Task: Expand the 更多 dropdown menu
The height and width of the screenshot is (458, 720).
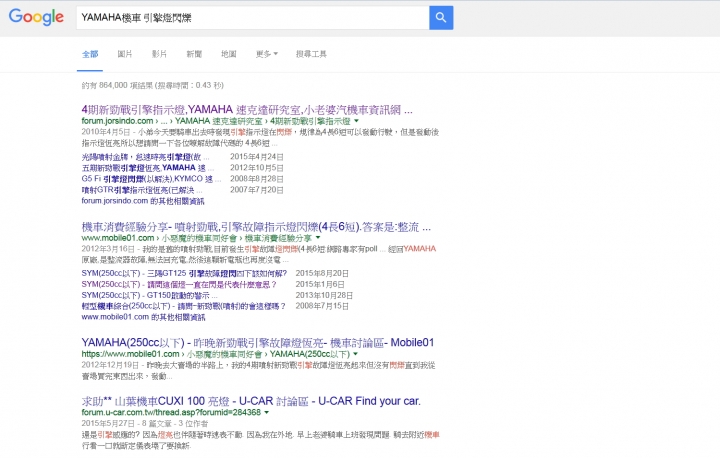Action: [x=266, y=54]
